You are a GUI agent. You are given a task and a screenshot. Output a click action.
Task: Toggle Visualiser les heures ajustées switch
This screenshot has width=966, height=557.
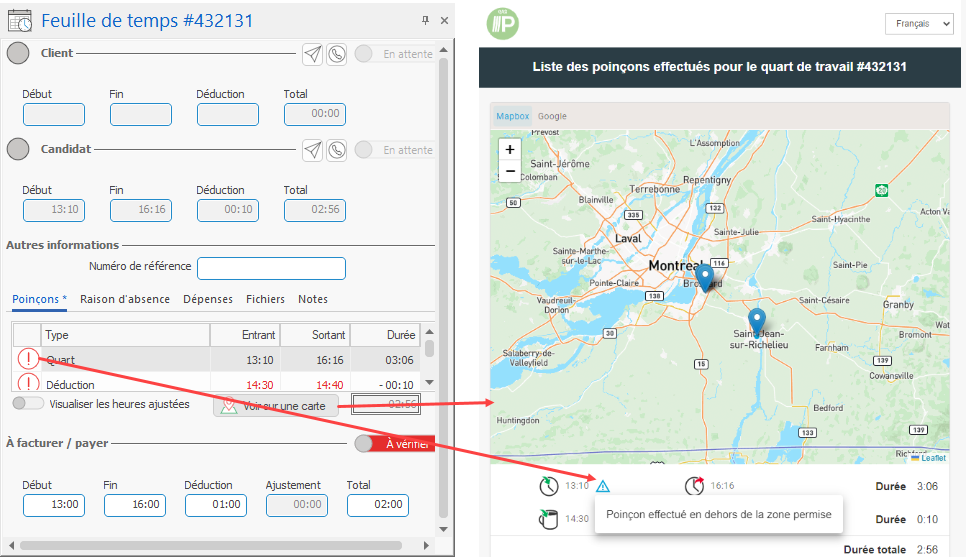[28, 403]
